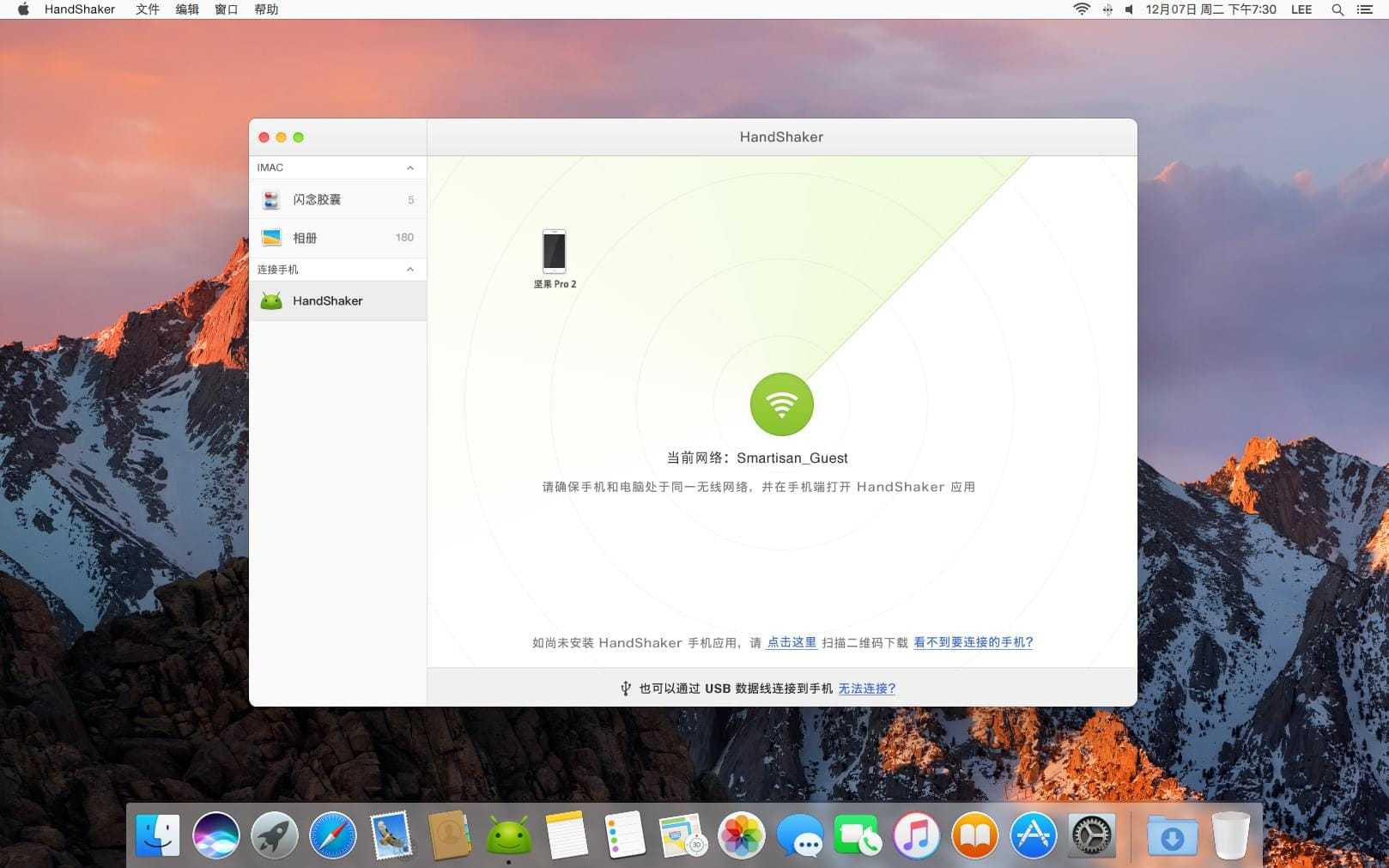Click the 坚果 Pro 2 phone icon

coord(554,251)
